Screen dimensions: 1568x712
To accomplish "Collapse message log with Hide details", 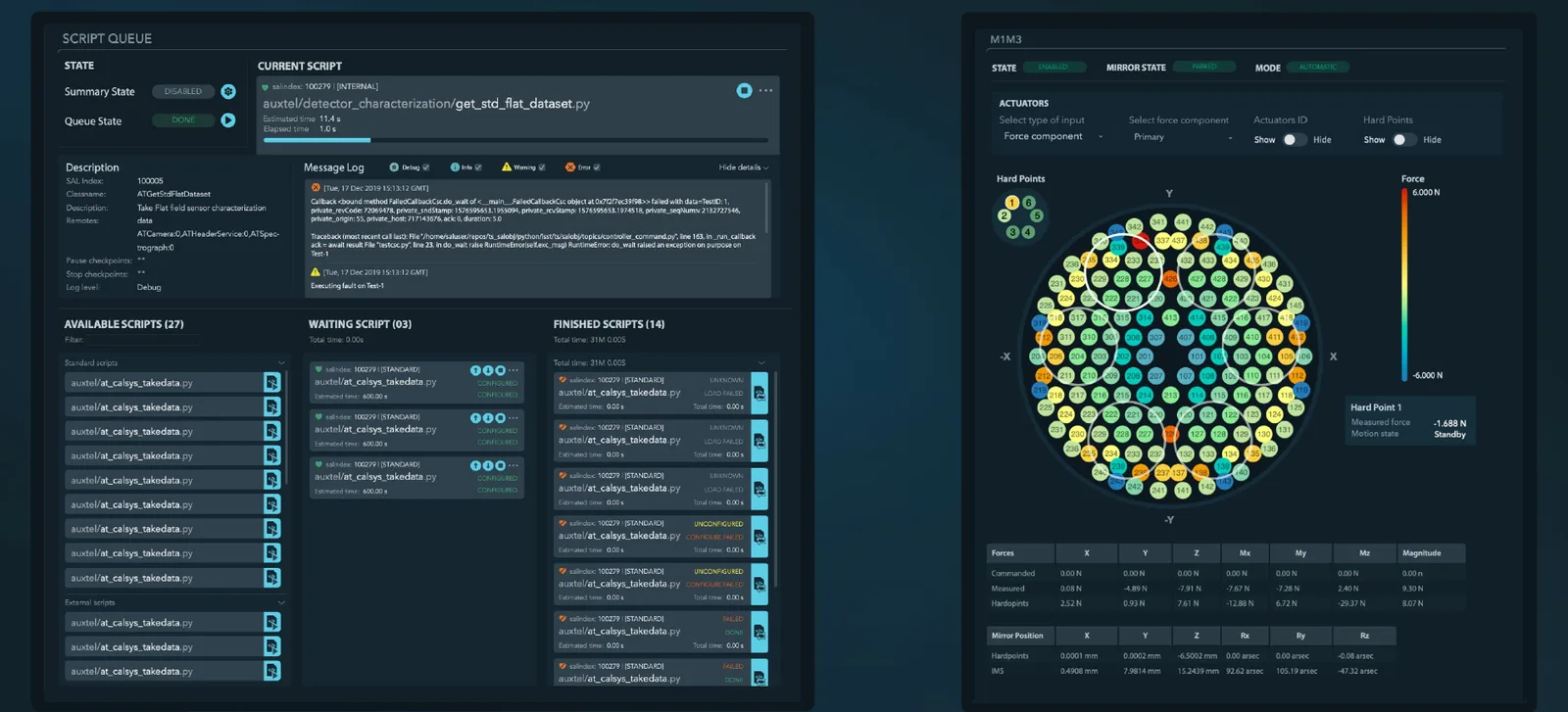I will point(744,167).
